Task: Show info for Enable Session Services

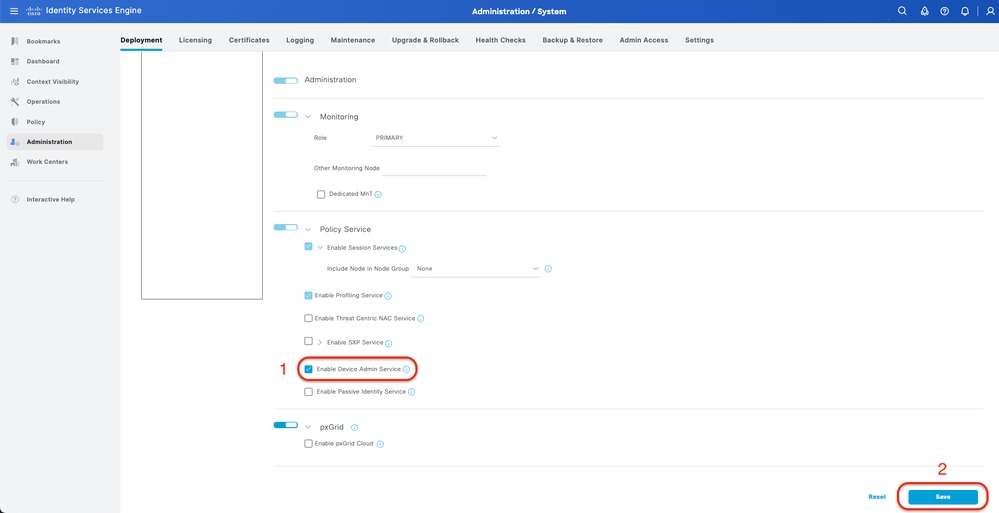Action: click(x=402, y=249)
